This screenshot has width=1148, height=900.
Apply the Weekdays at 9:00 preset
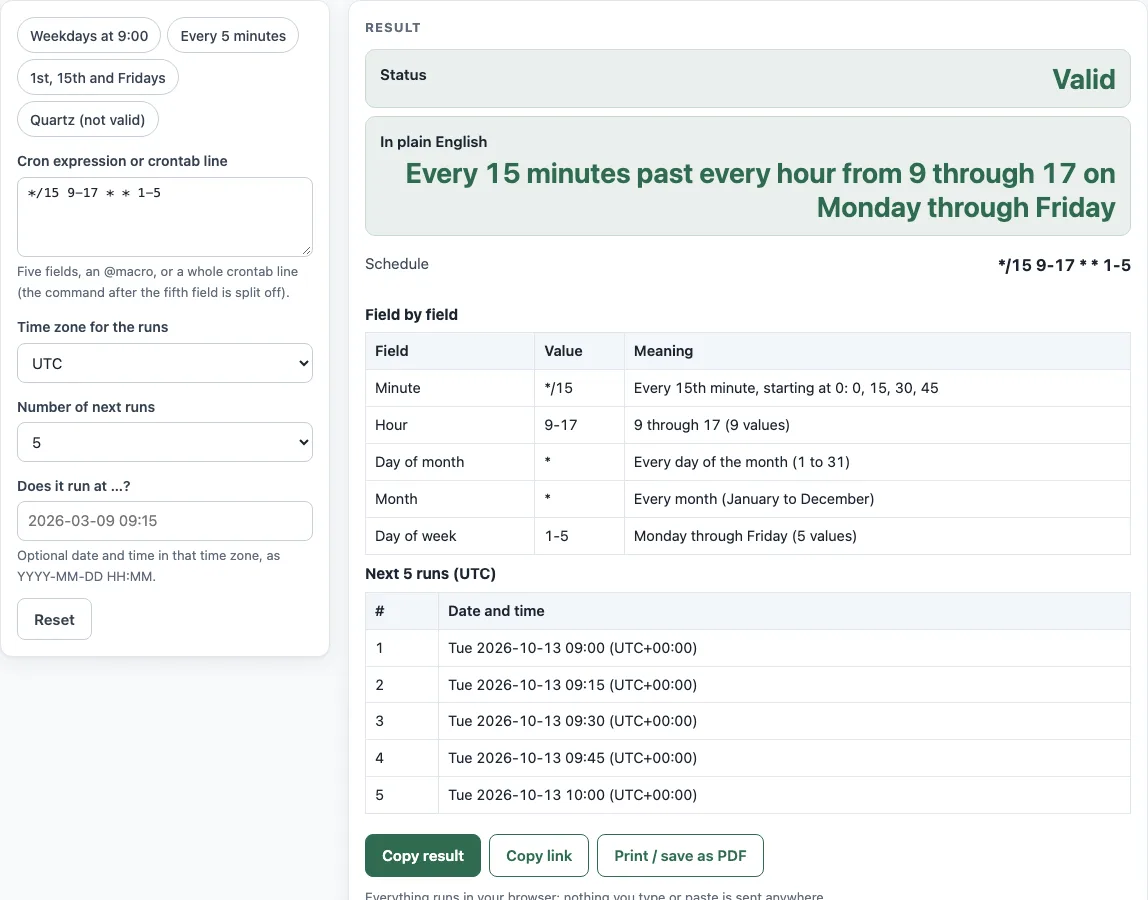pyautogui.click(x=89, y=36)
